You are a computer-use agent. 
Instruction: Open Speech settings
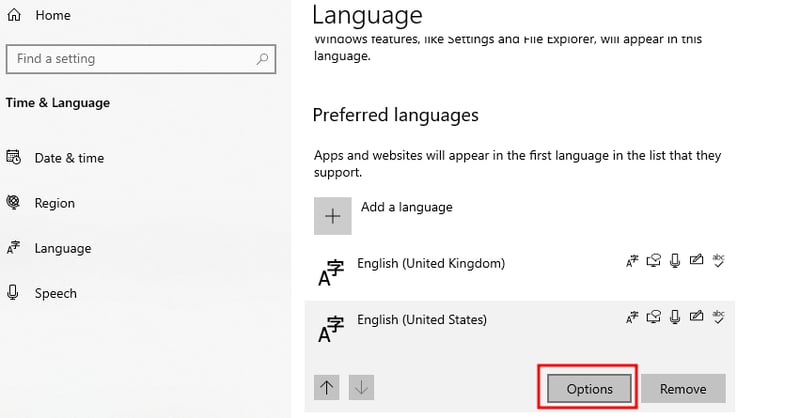pyautogui.click(x=42, y=293)
